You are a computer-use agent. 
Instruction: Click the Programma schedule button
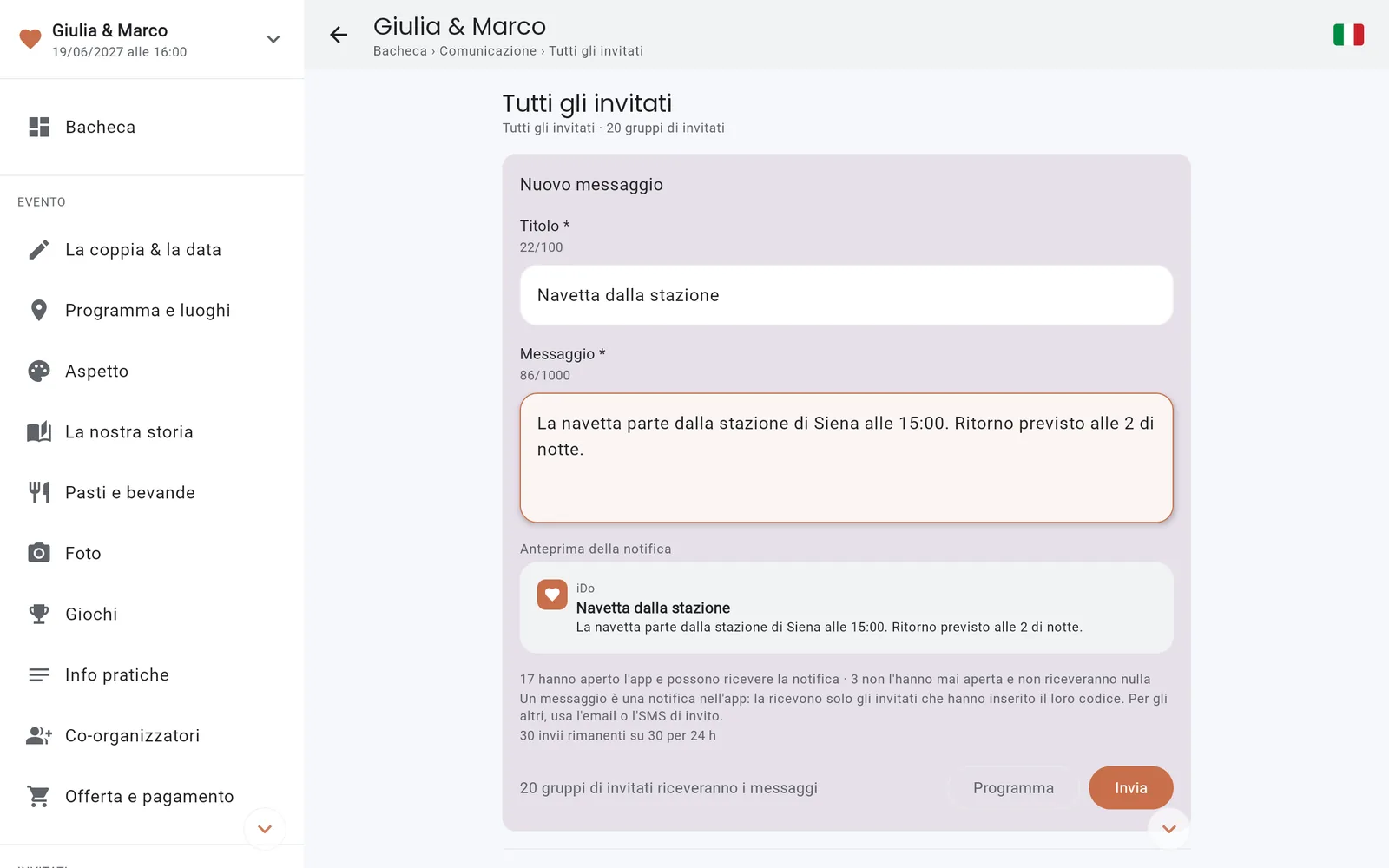1013,788
